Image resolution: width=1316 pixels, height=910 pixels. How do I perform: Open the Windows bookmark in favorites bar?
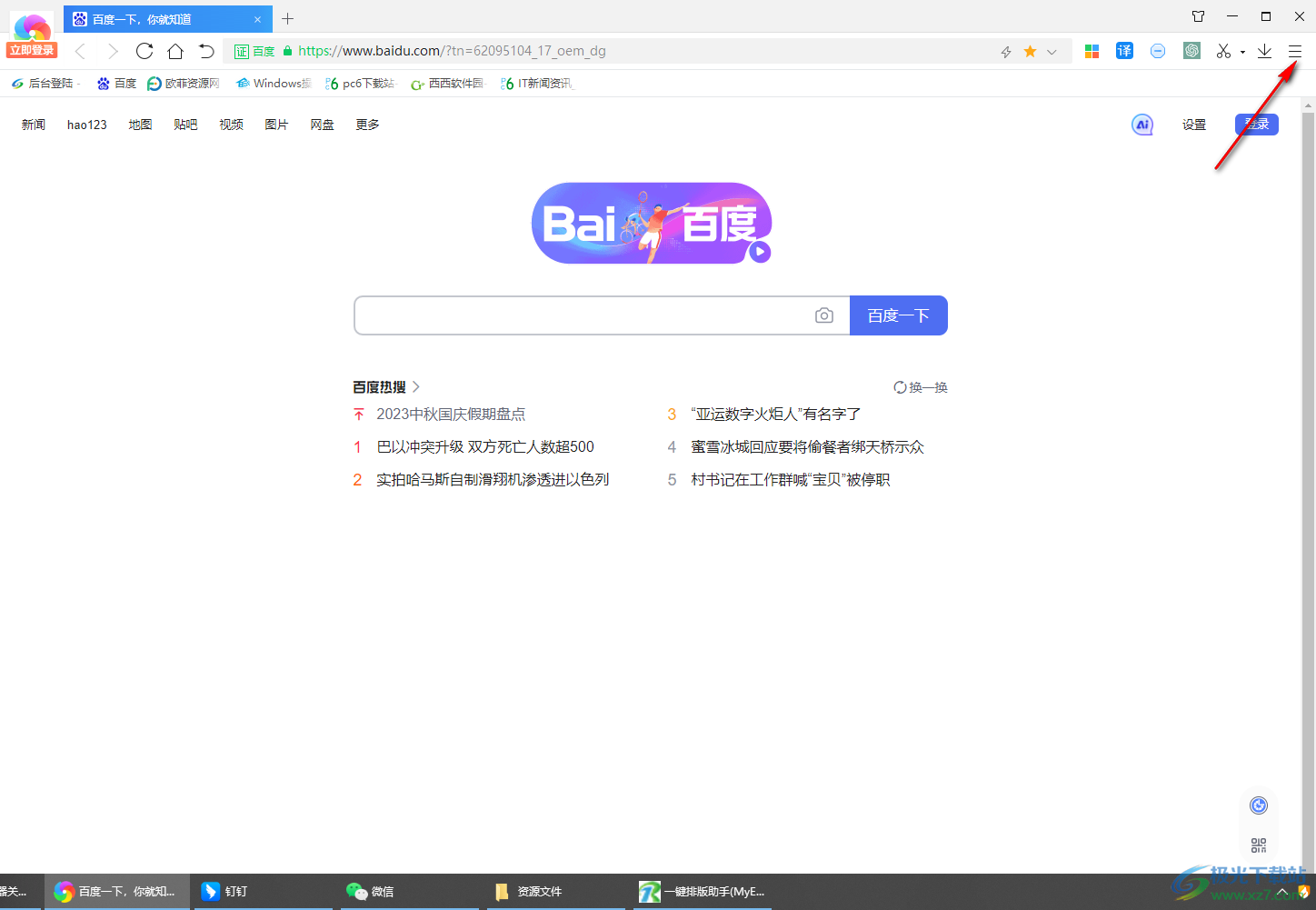pos(273,84)
